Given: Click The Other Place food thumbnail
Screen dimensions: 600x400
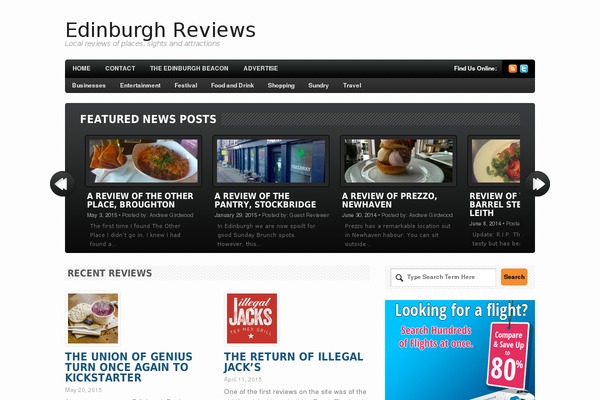Looking at the screenshot, I should point(143,161).
